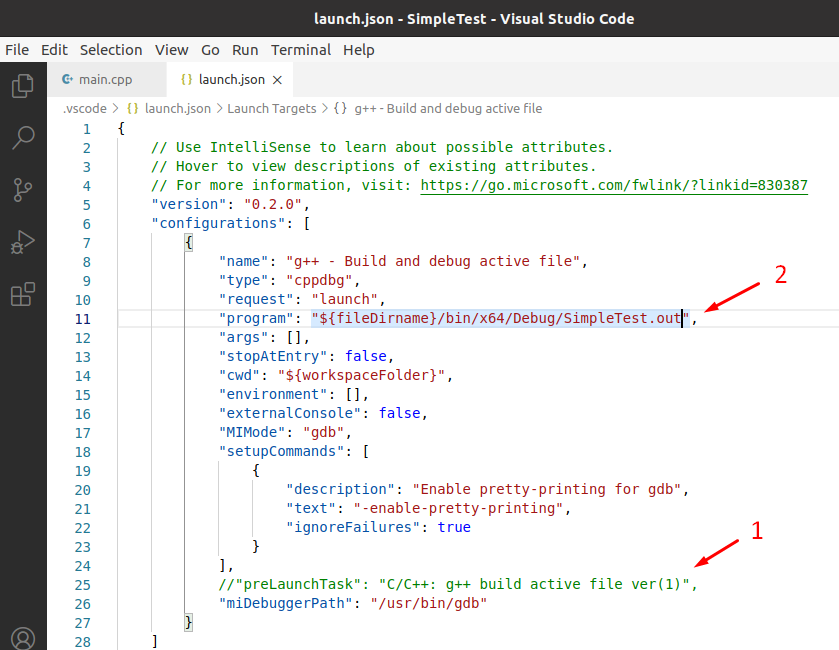Click the launch.json breadcrumb item

(x=178, y=109)
